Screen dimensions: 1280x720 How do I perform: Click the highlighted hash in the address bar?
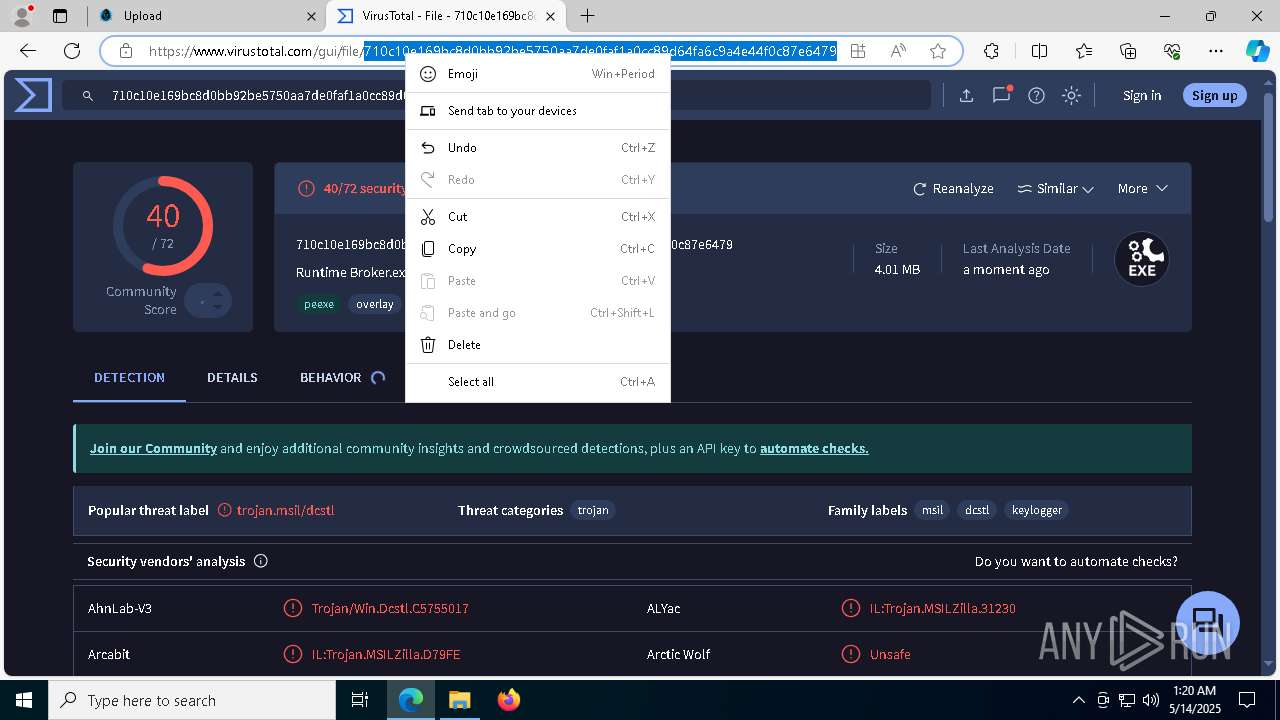(600, 51)
